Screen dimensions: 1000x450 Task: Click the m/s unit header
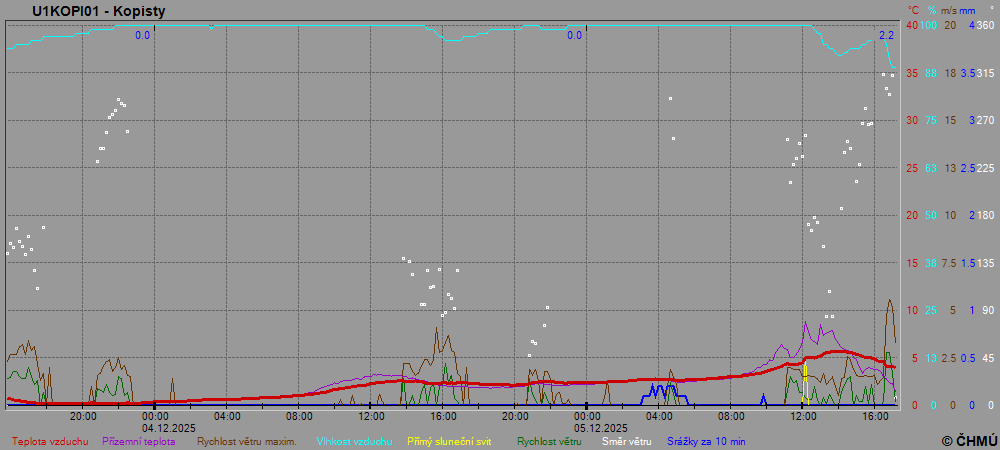(951, 10)
